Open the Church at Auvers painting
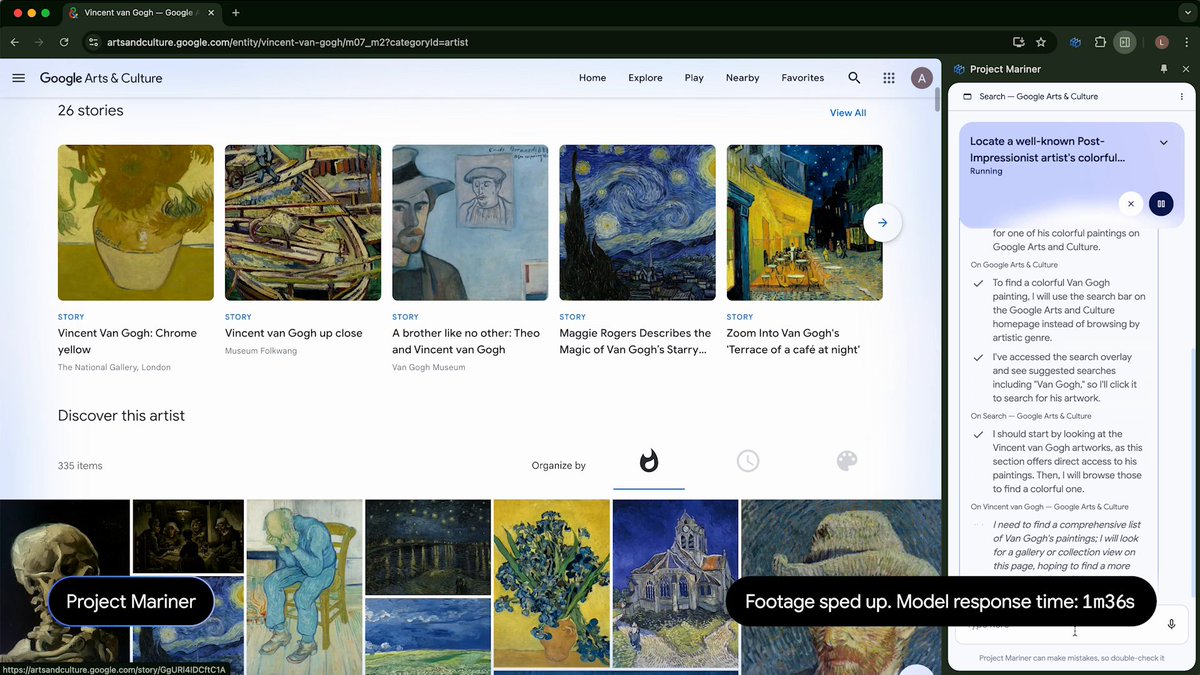1200x675 pixels. pyautogui.click(x=675, y=582)
